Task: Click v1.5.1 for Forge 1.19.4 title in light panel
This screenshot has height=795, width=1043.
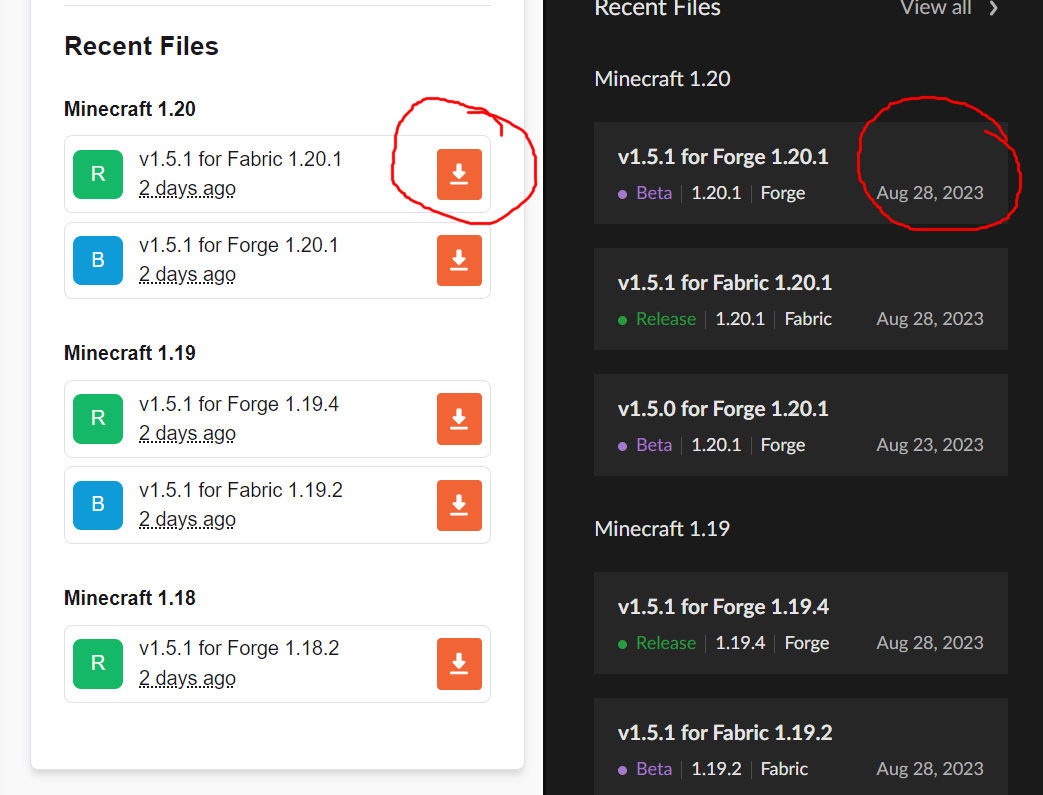Action: 239,404
